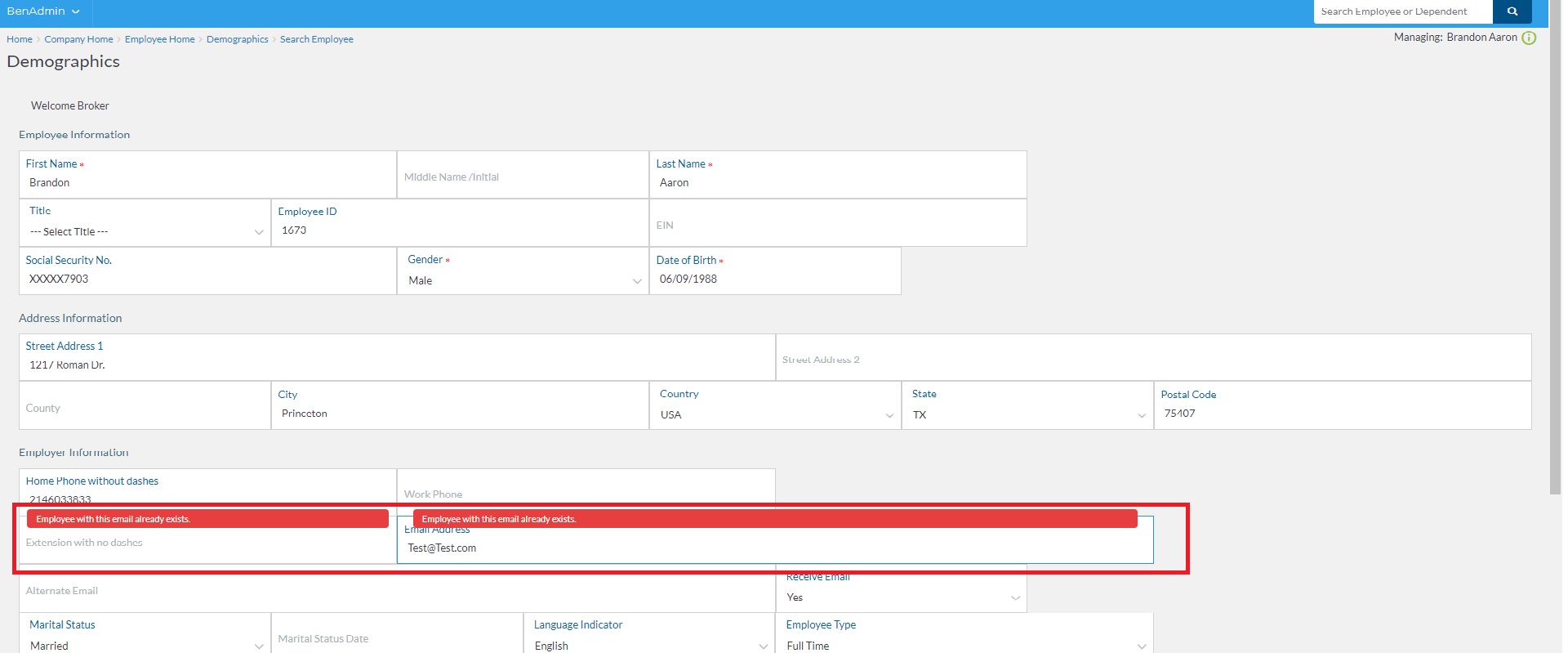This screenshot has width=1568, height=653.
Task: Click the Date of Birth field
Action: 774,279
